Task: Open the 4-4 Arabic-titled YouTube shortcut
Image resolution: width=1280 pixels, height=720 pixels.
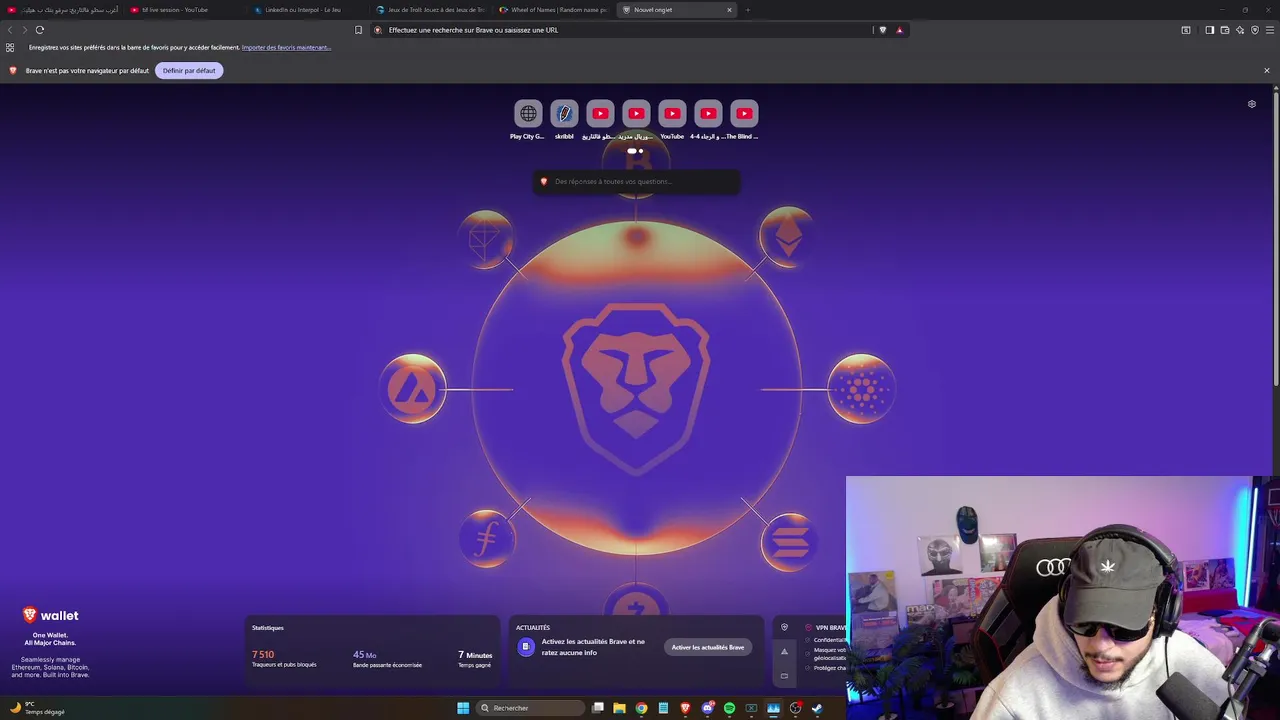Action: (708, 114)
